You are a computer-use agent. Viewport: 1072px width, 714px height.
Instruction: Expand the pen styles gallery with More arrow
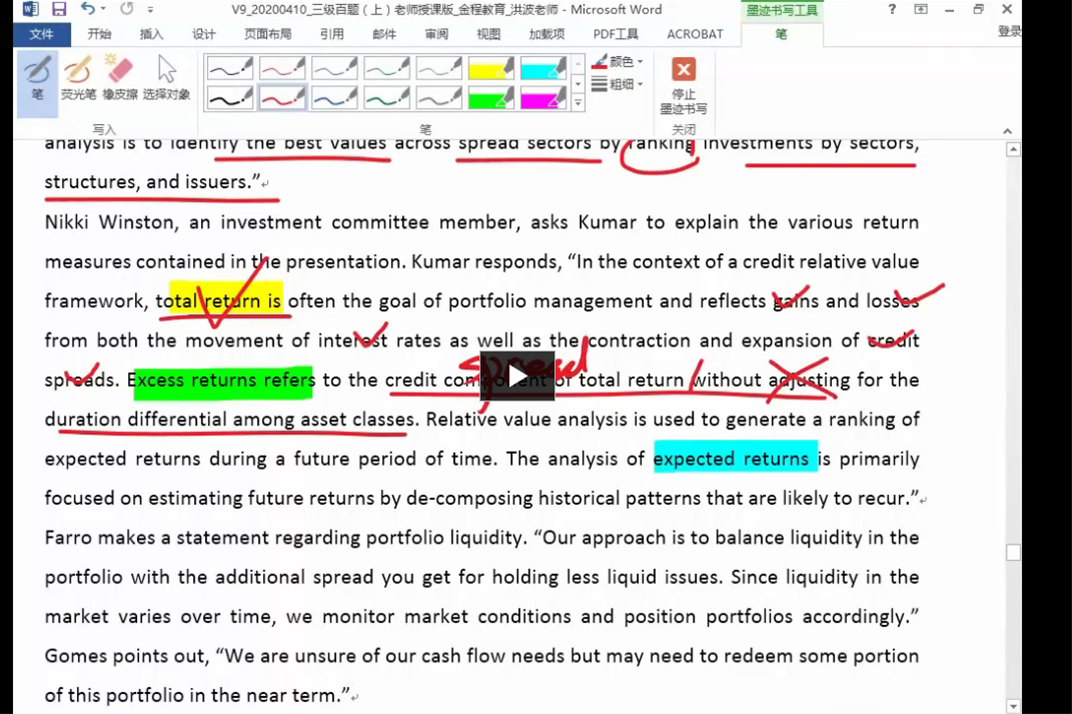click(x=578, y=102)
